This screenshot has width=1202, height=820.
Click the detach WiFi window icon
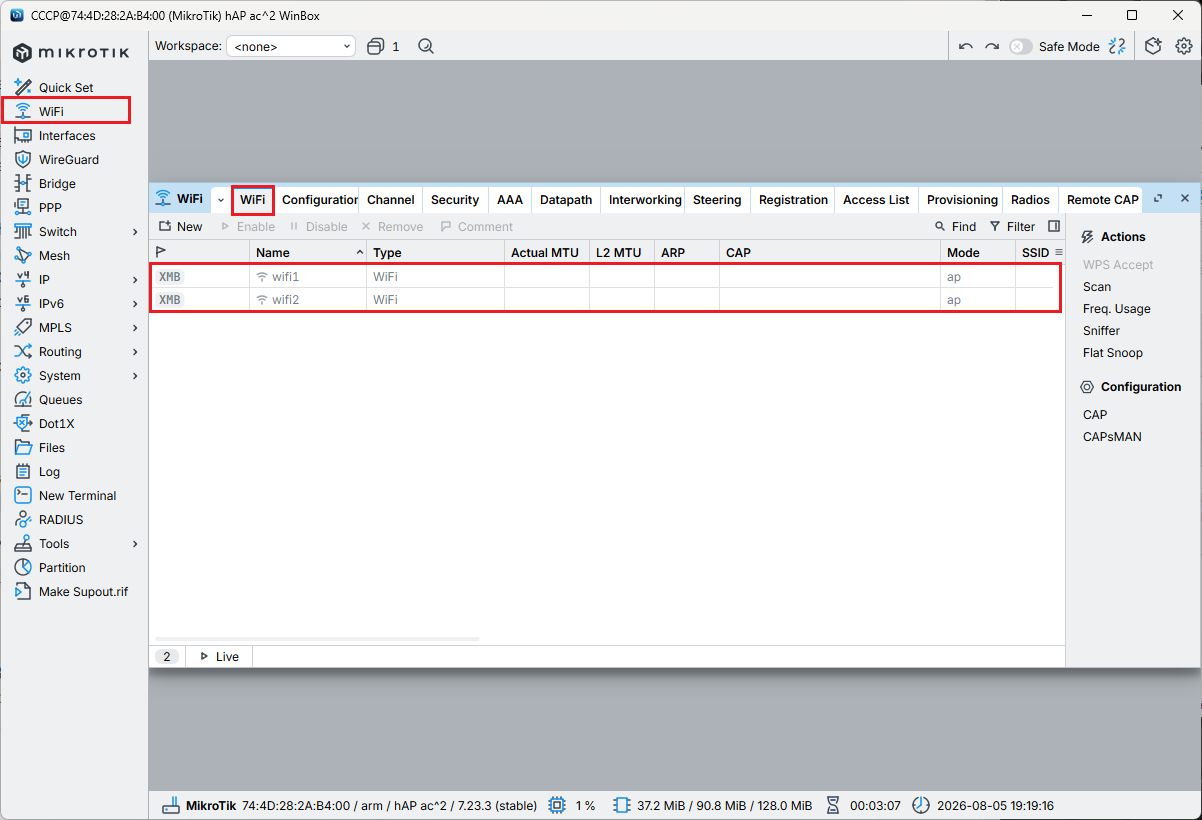click(1158, 199)
